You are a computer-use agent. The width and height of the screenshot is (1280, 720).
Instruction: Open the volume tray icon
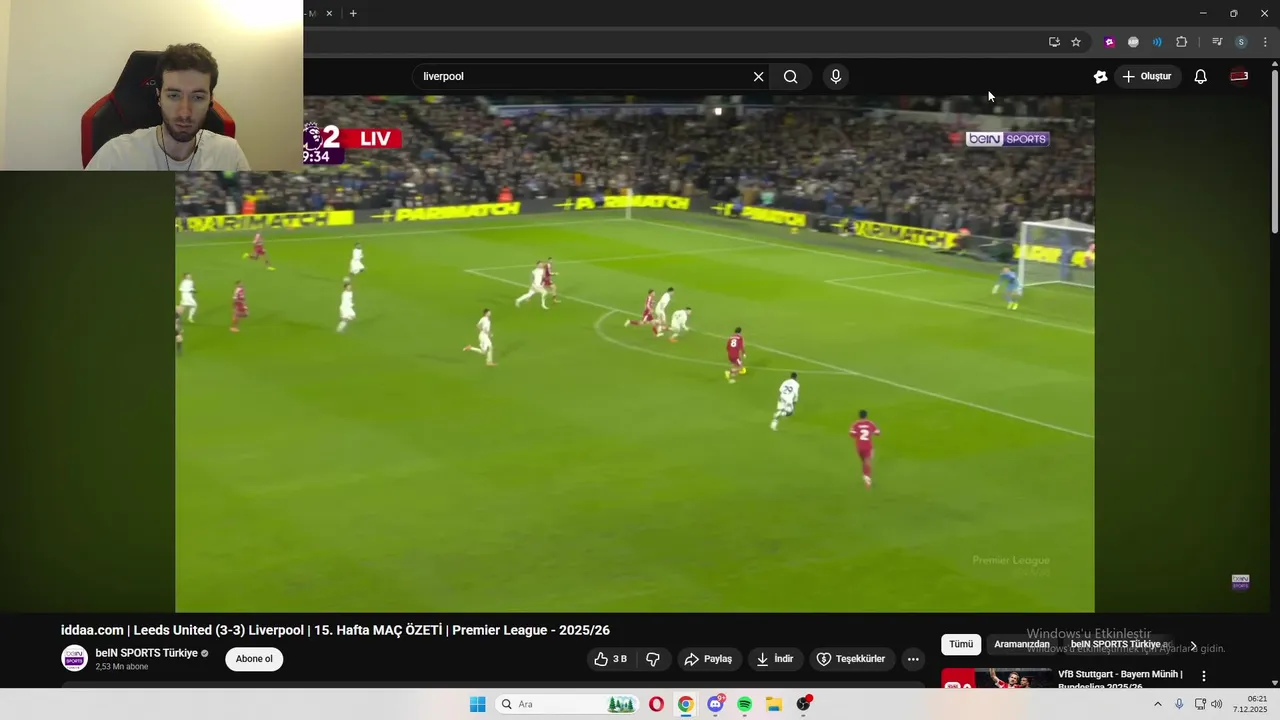click(1217, 704)
